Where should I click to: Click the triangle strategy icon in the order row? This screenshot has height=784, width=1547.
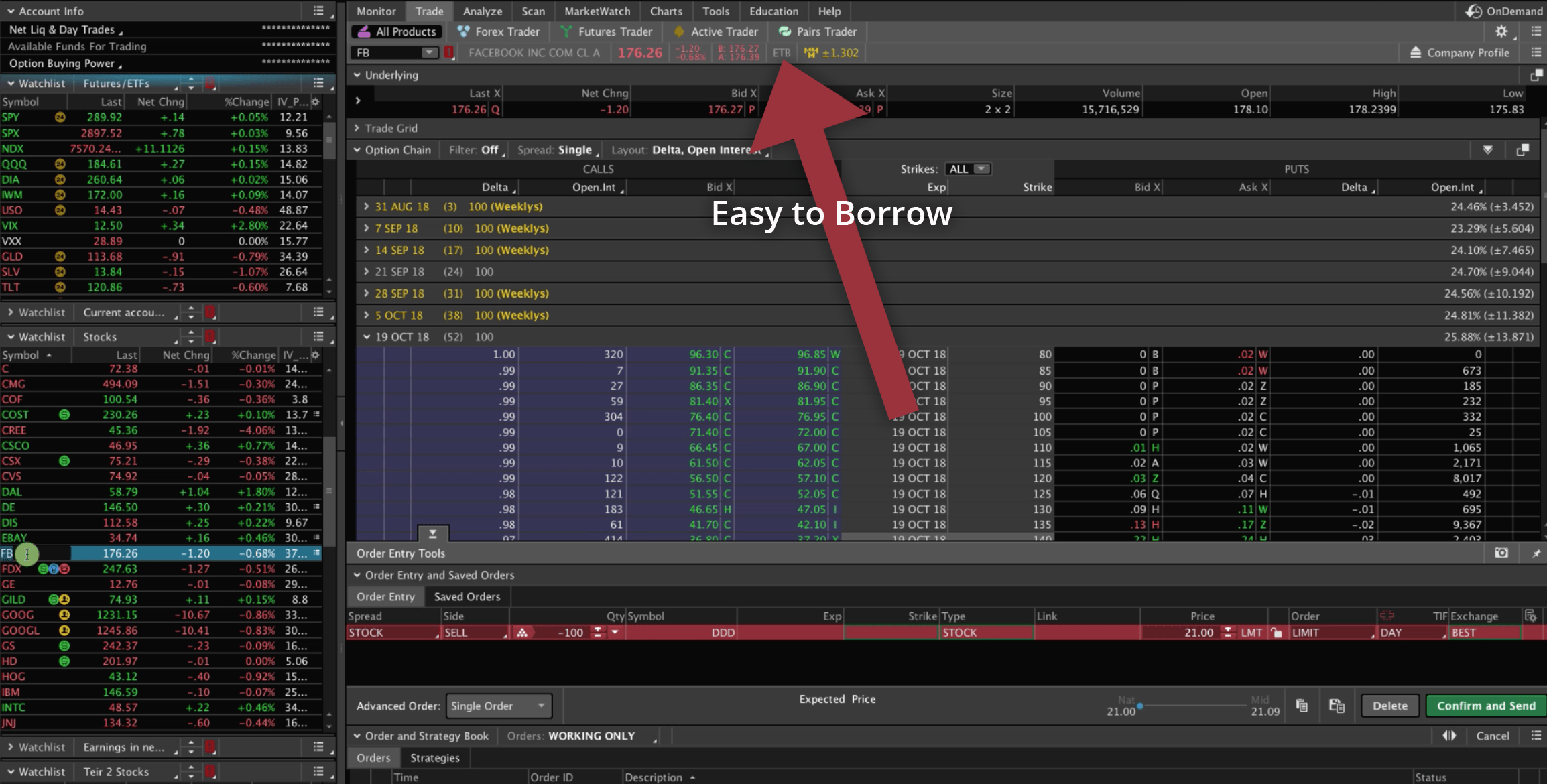pyautogui.click(x=522, y=633)
